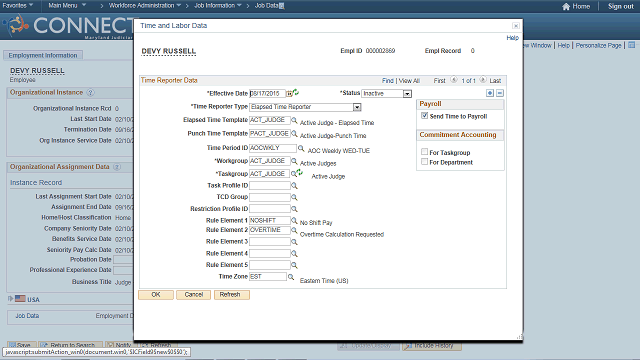Open the Workforce Administration breadcrumb menu
640x360 pixels.
145,5
